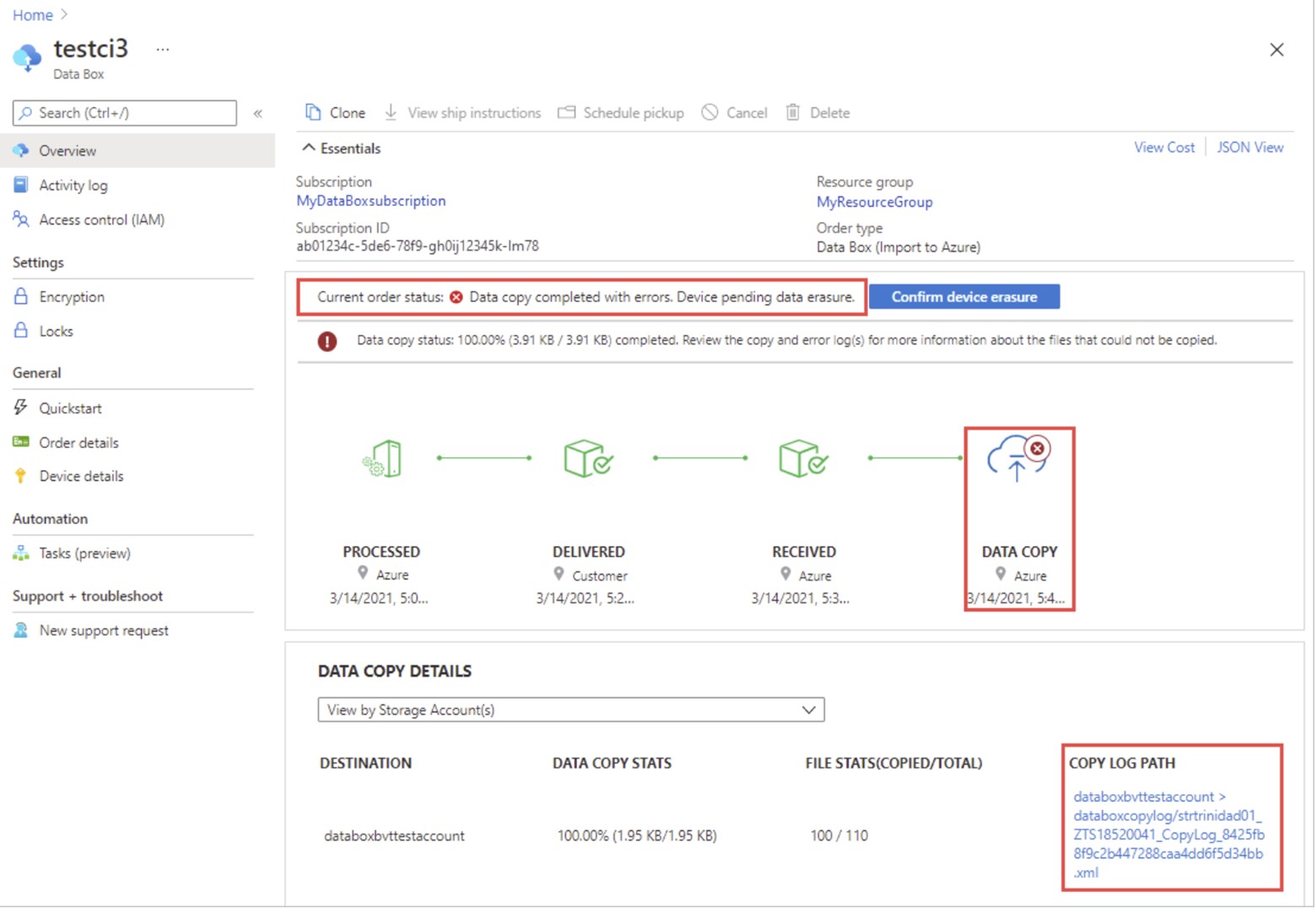Click in the Search (Ctrl+/) field
This screenshot has height=908, width=1316.
[125, 113]
